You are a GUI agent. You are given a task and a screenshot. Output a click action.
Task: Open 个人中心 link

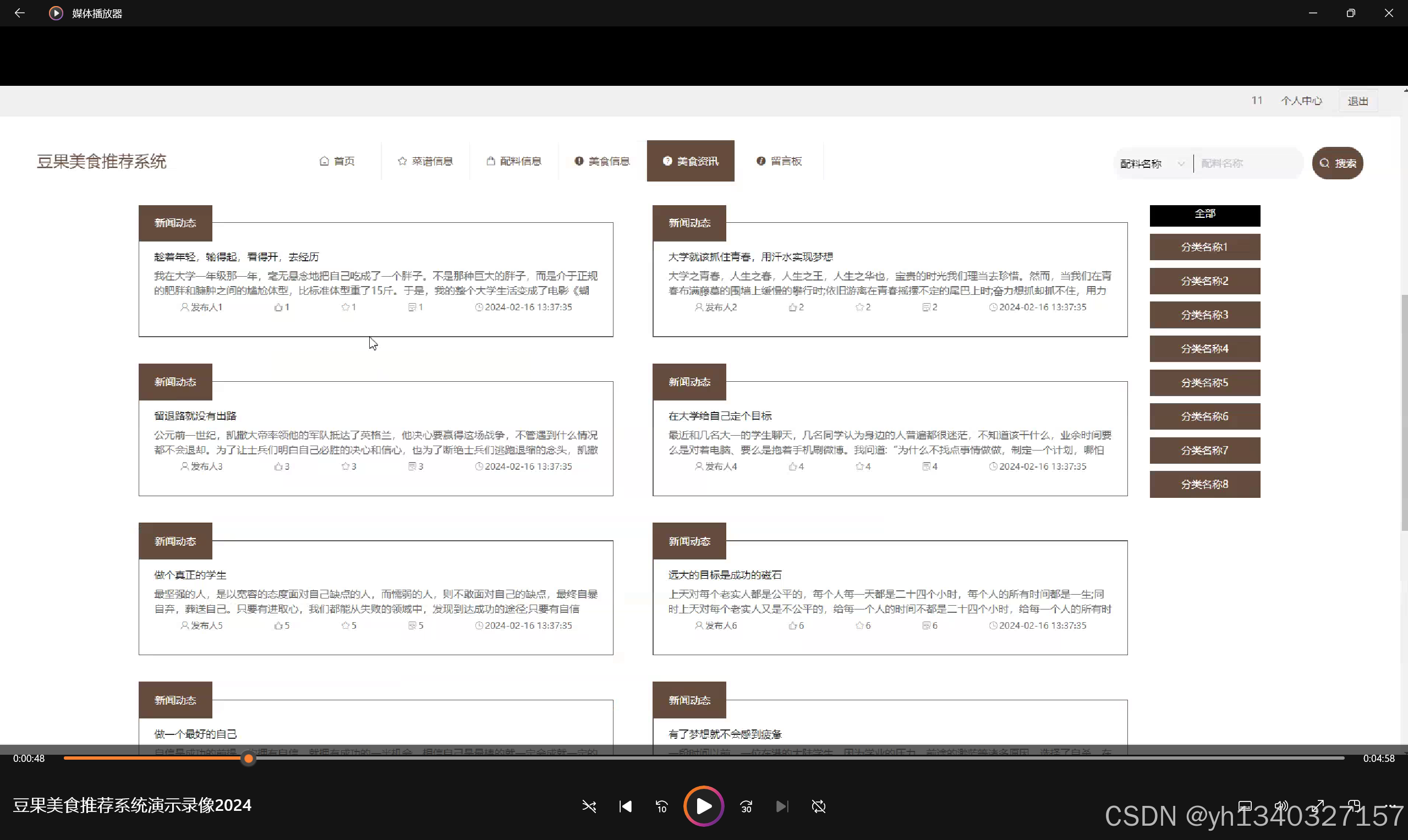pos(1302,101)
